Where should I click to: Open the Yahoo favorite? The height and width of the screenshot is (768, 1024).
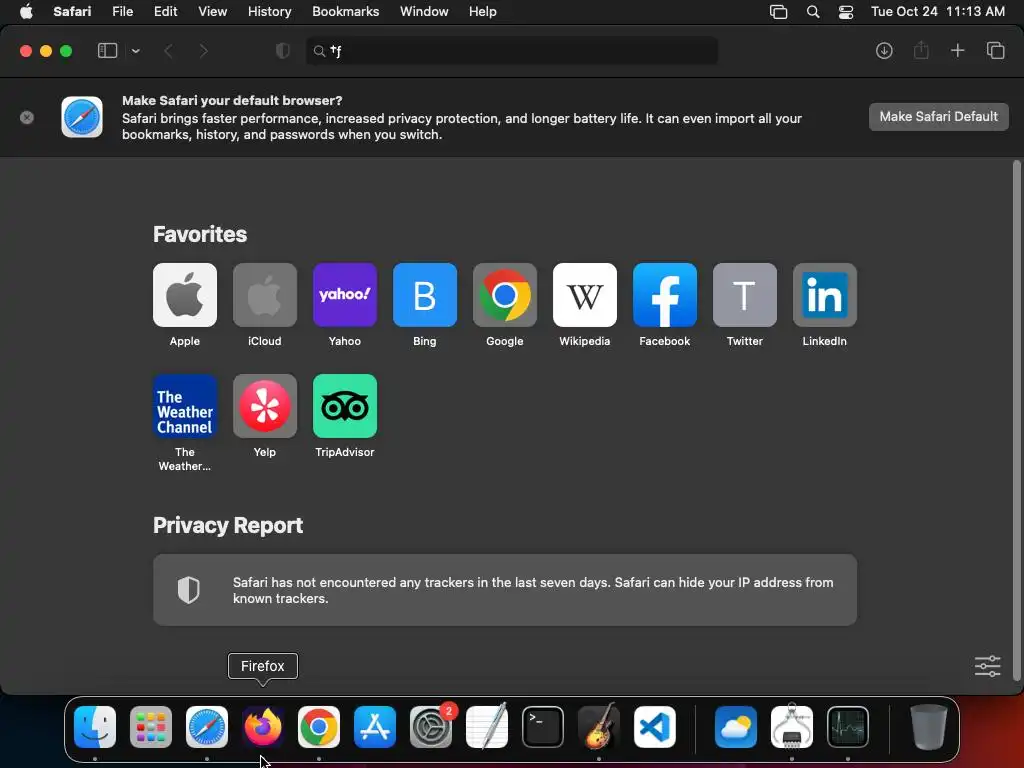(x=345, y=295)
